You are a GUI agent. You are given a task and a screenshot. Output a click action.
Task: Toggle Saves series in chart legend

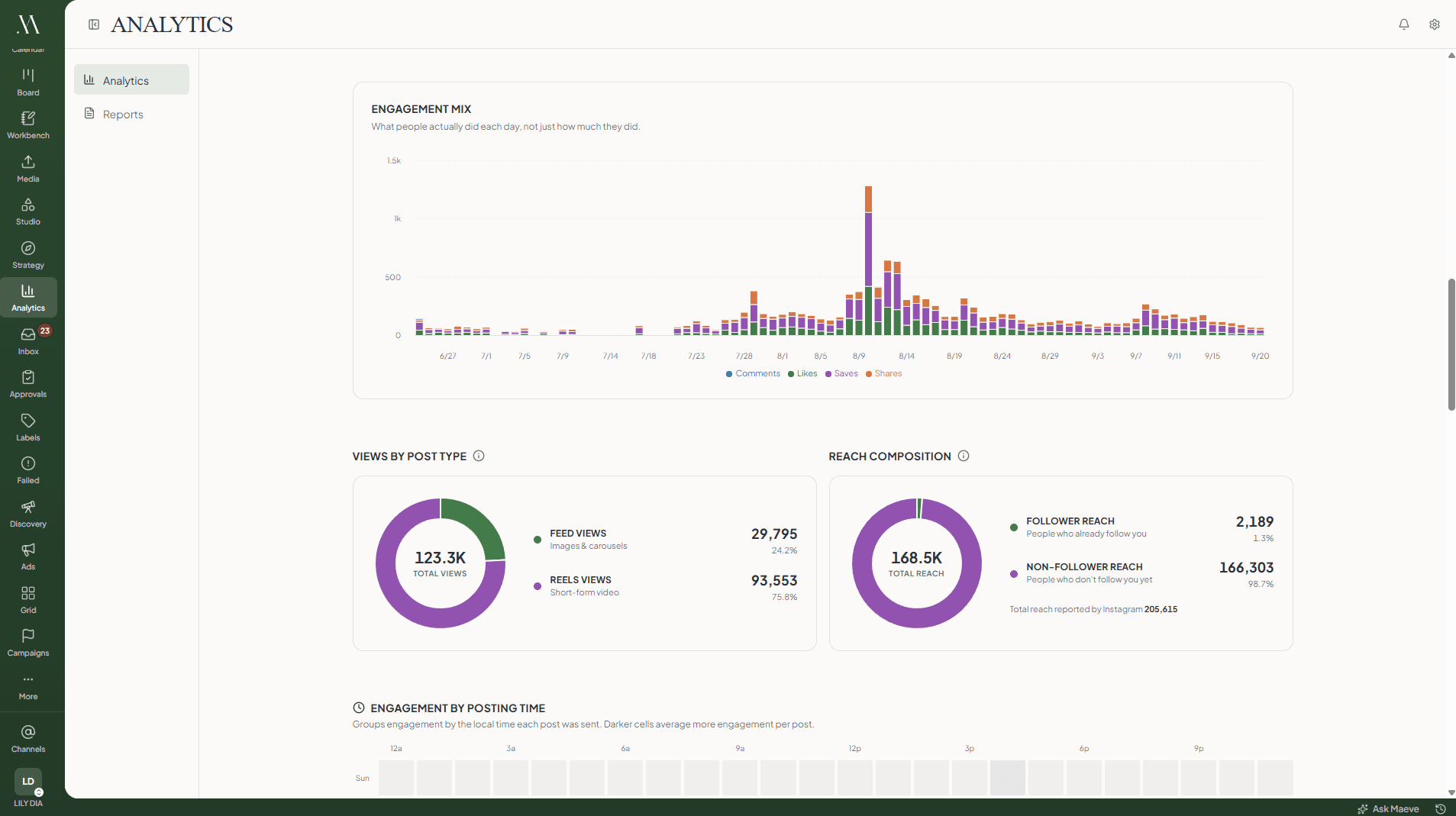pos(841,373)
